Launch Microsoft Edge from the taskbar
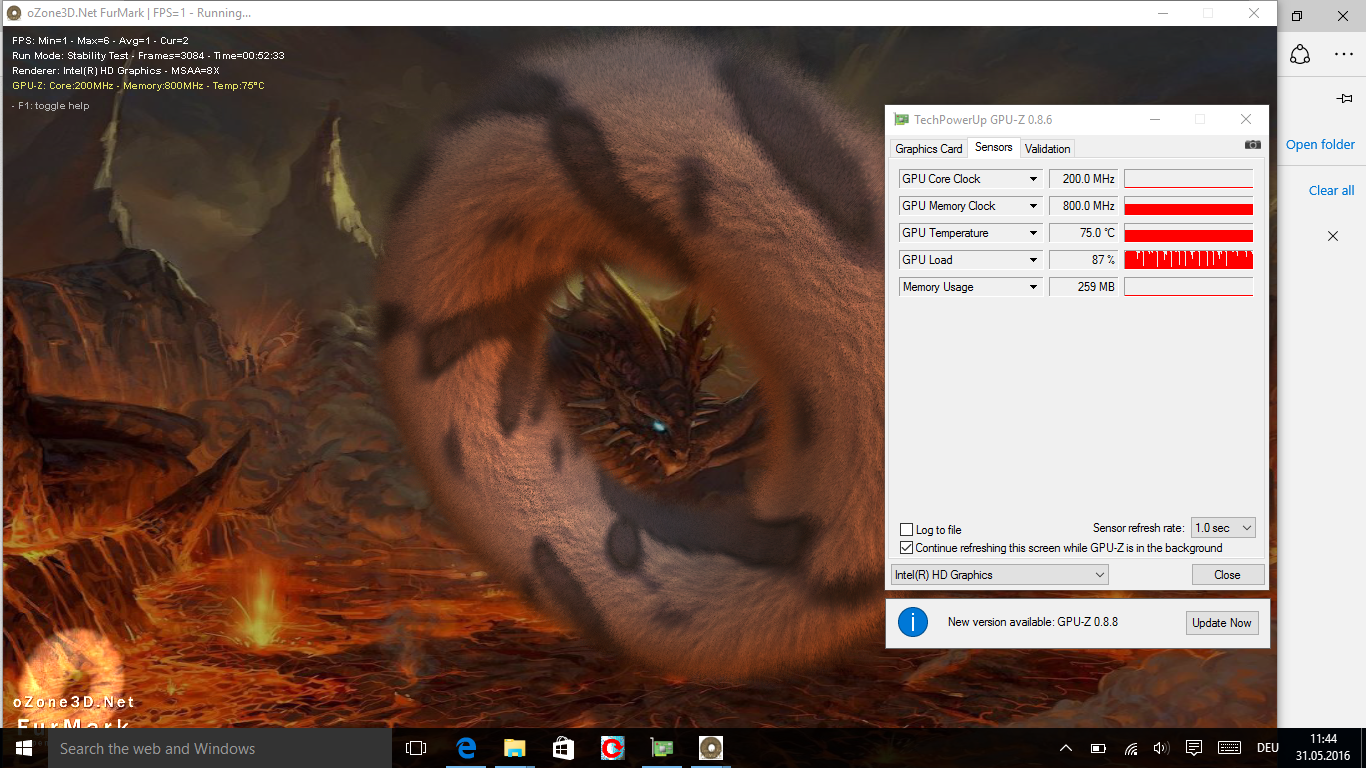The width and height of the screenshot is (1366, 768). 465,748
